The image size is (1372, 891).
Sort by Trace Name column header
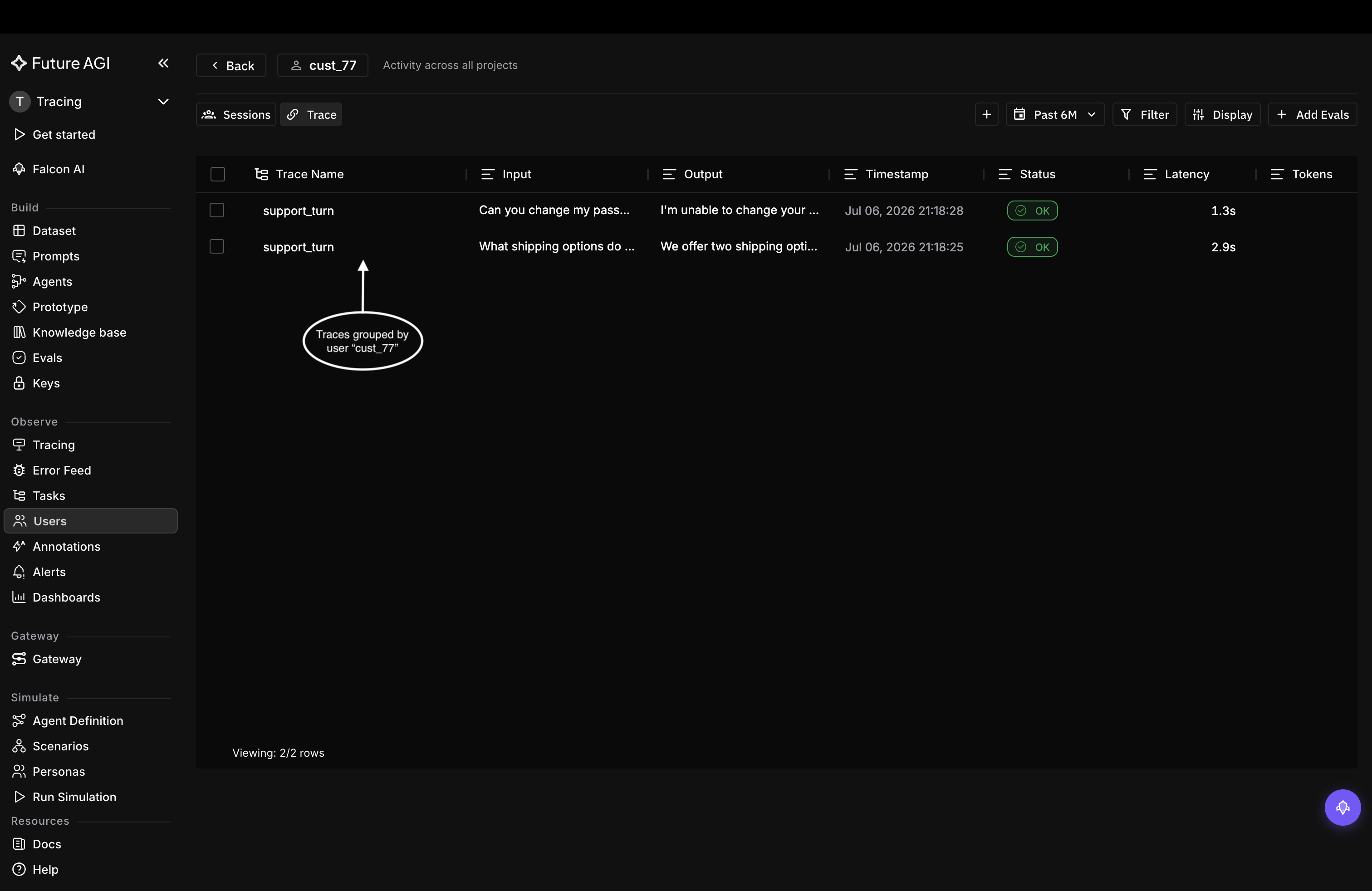(x=309, y=174)
